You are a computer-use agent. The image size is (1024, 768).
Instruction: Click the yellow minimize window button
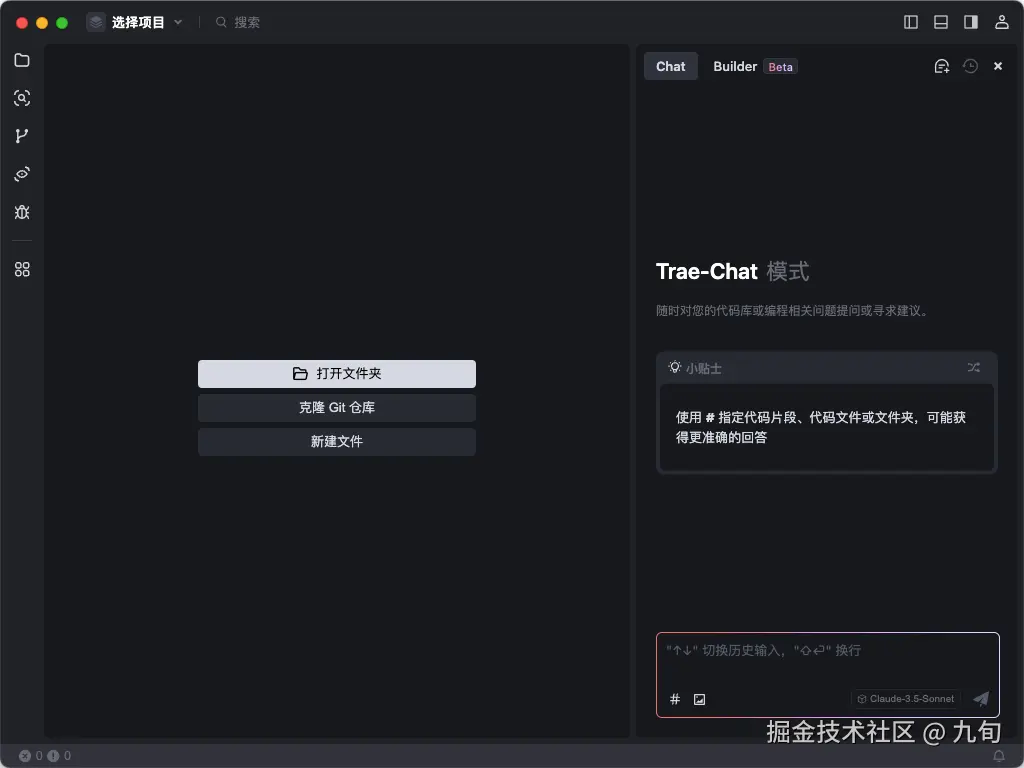point(42,23)
